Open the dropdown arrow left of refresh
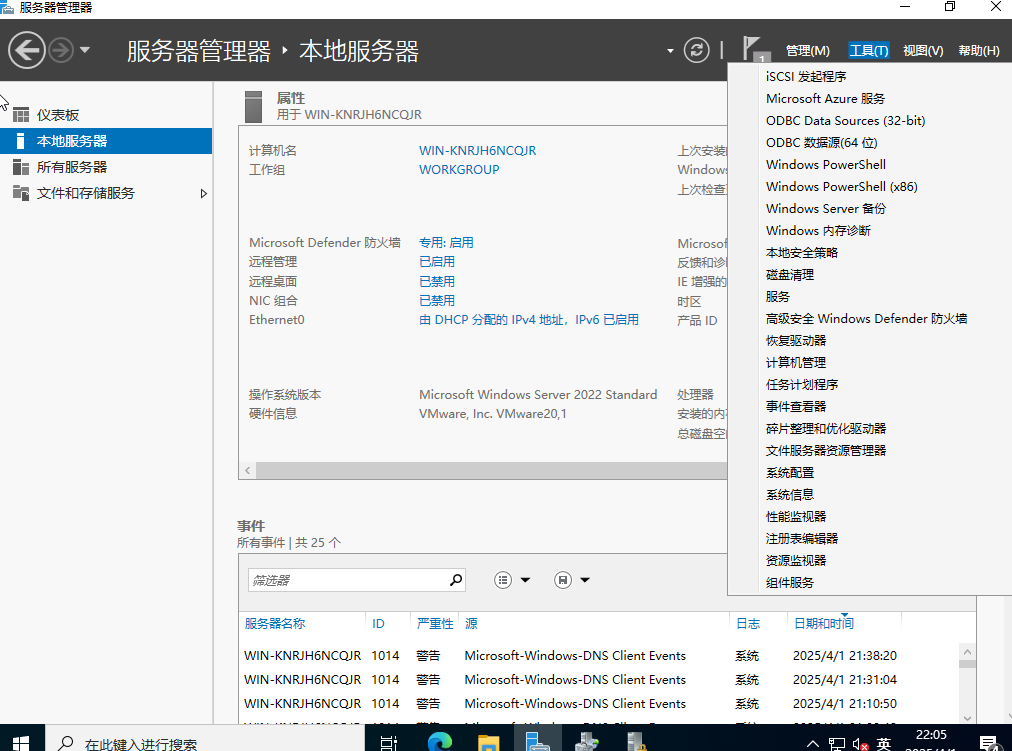1012x751 pixels. [x=670, y=50]
